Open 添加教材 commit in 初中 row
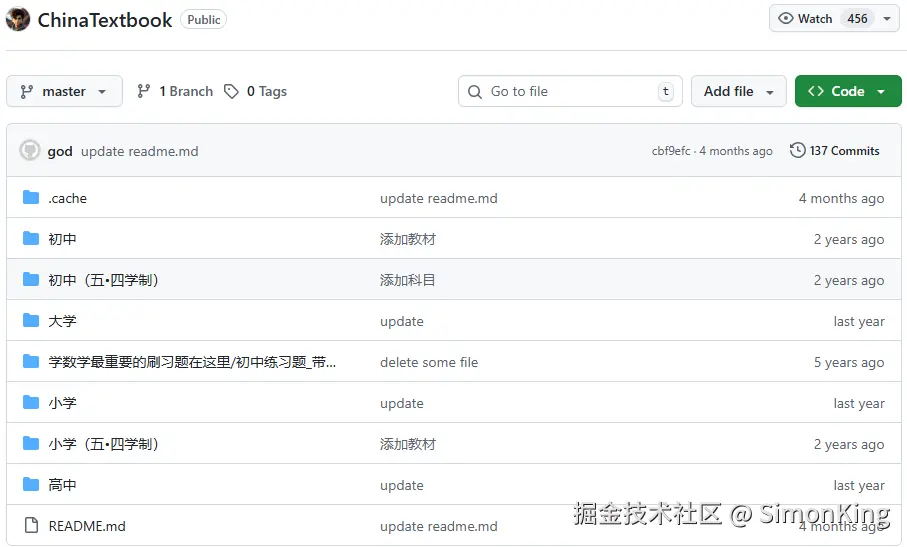Image resolution: width=907 pixels, height=547 pixels. point(408,239)
